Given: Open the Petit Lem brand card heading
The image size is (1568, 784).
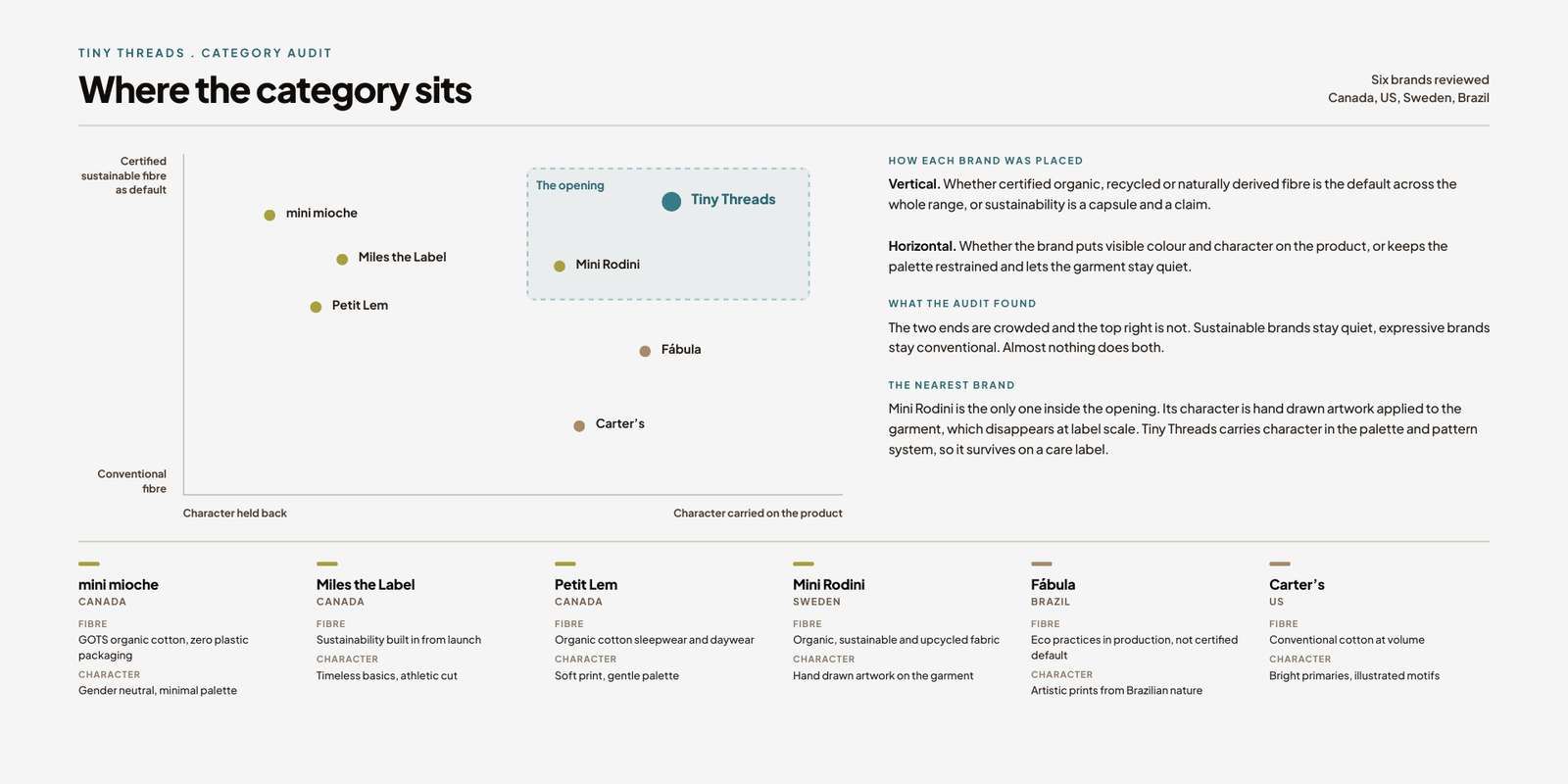Looking at the screenshot, I should click(586, 585).
